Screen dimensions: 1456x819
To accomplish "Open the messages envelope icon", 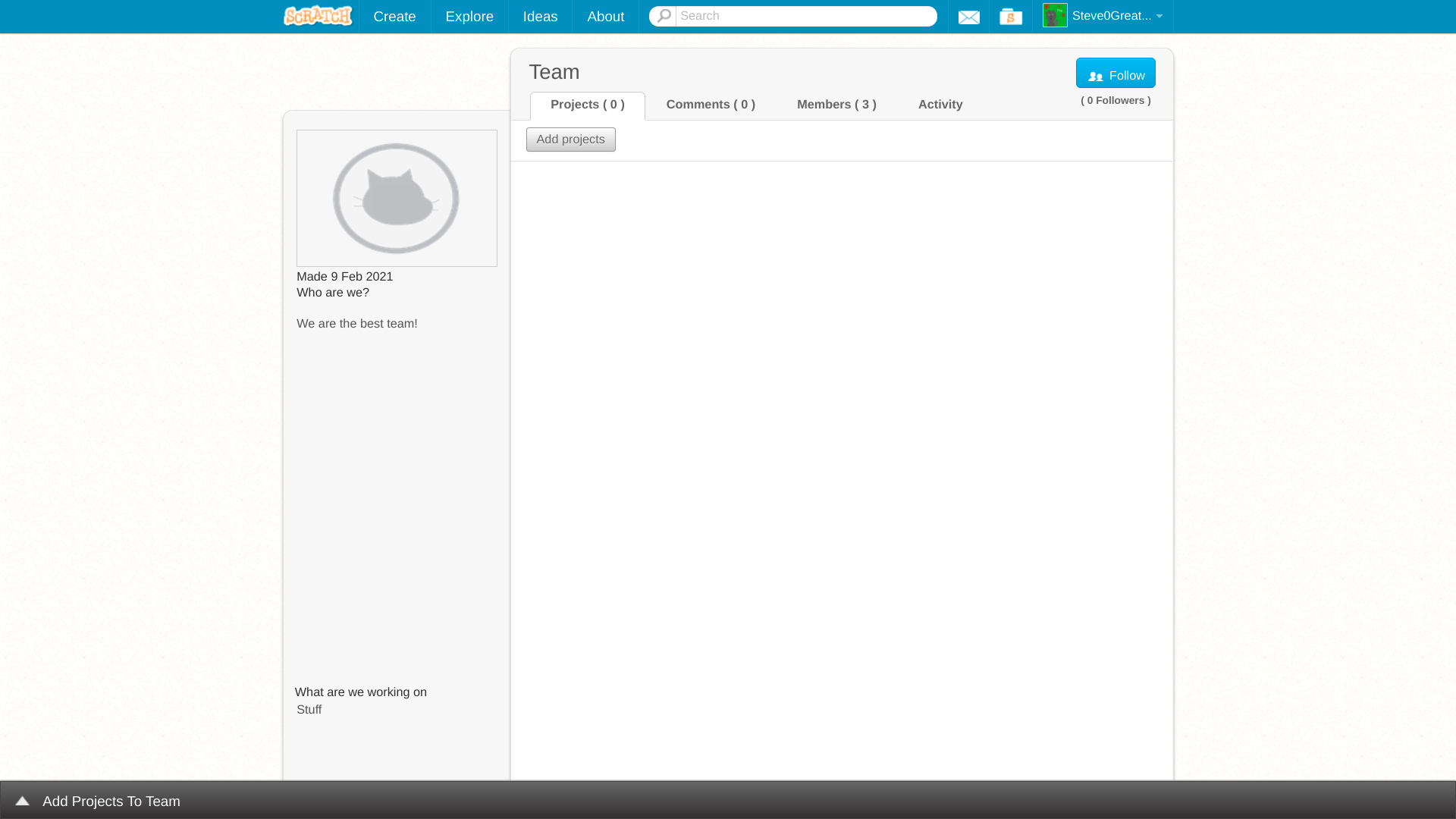I will tap(968, 17).
